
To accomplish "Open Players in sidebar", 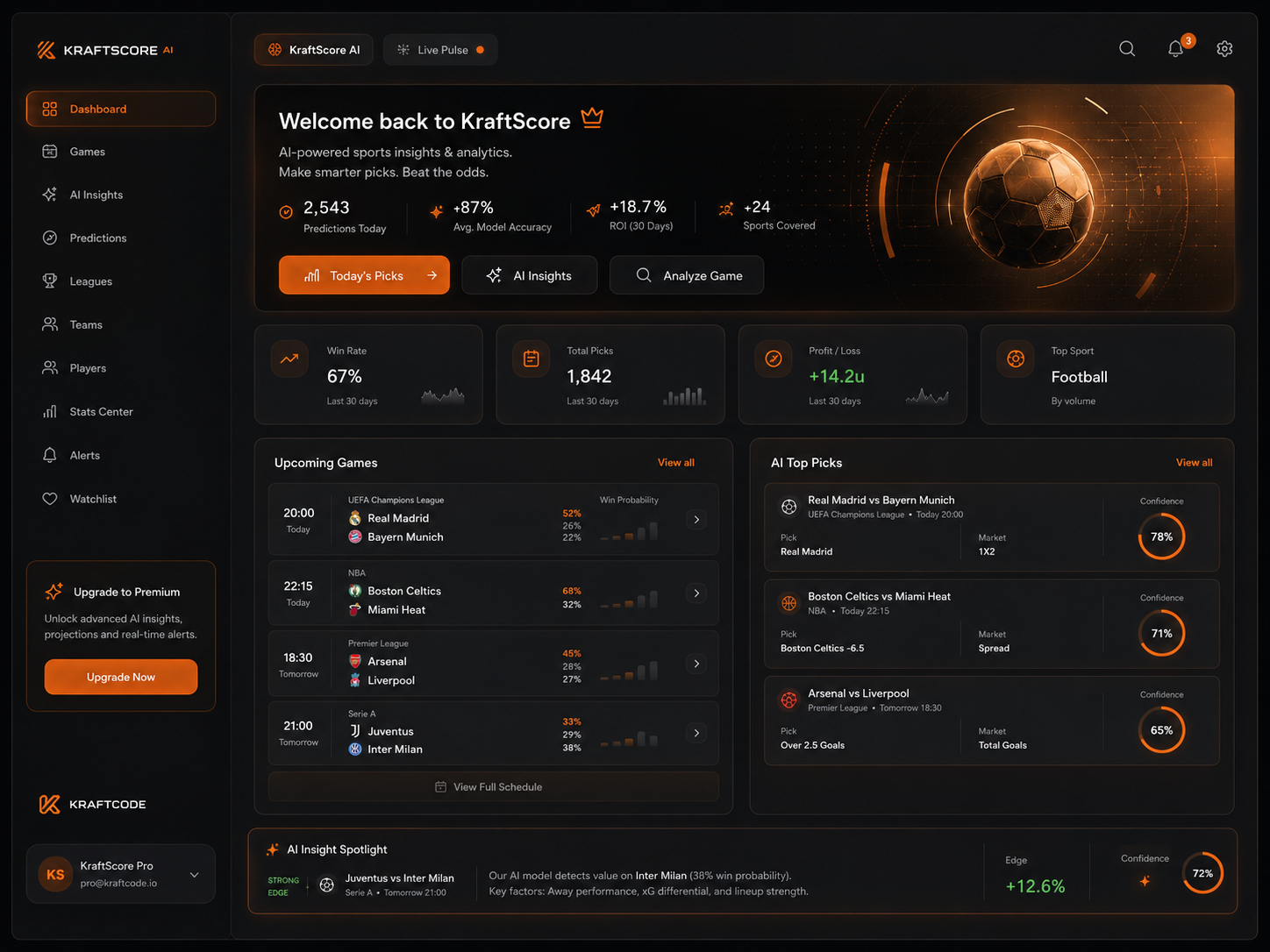I will click(121, 368).
